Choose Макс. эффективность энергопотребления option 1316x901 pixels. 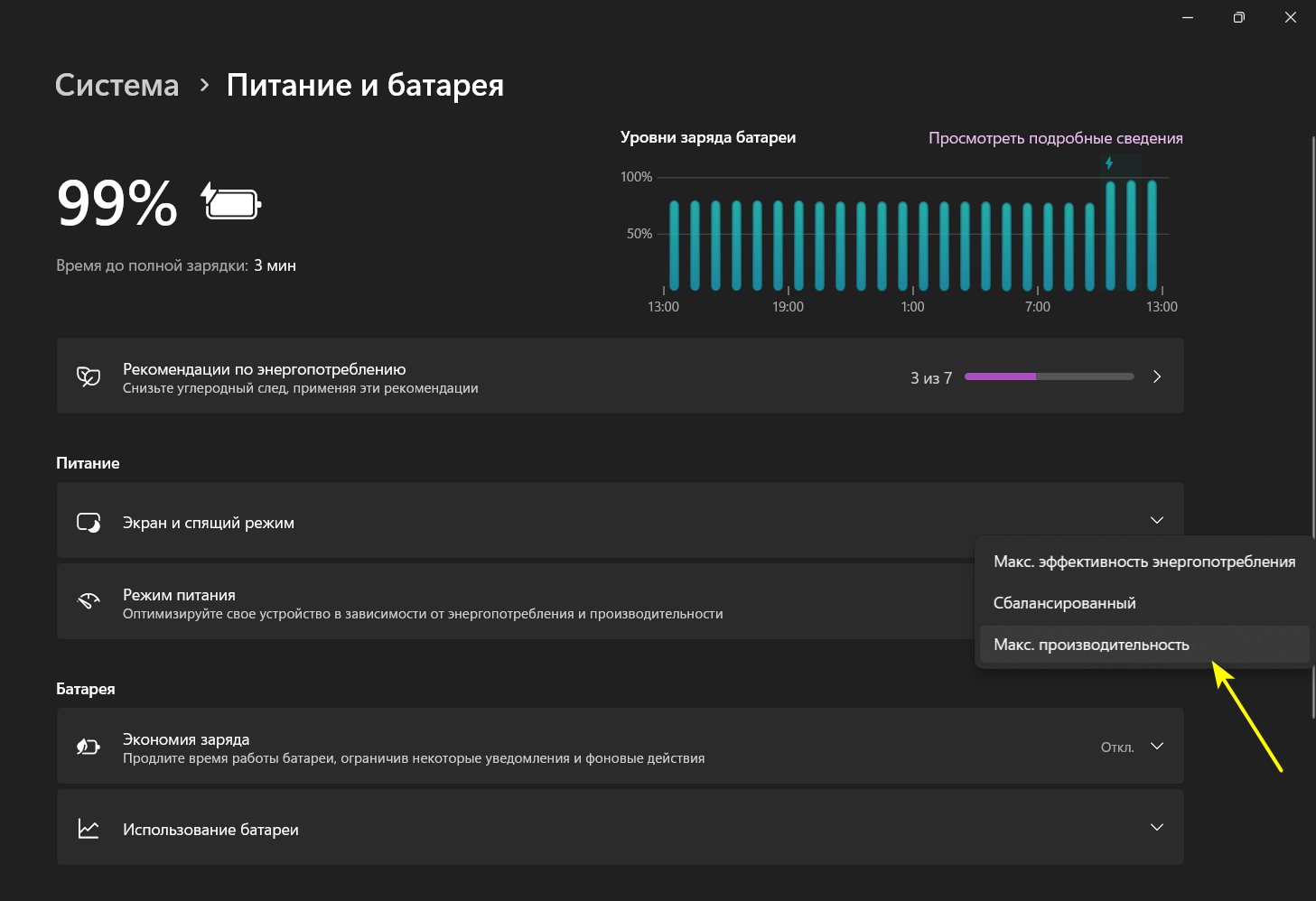coord(1143,562)
